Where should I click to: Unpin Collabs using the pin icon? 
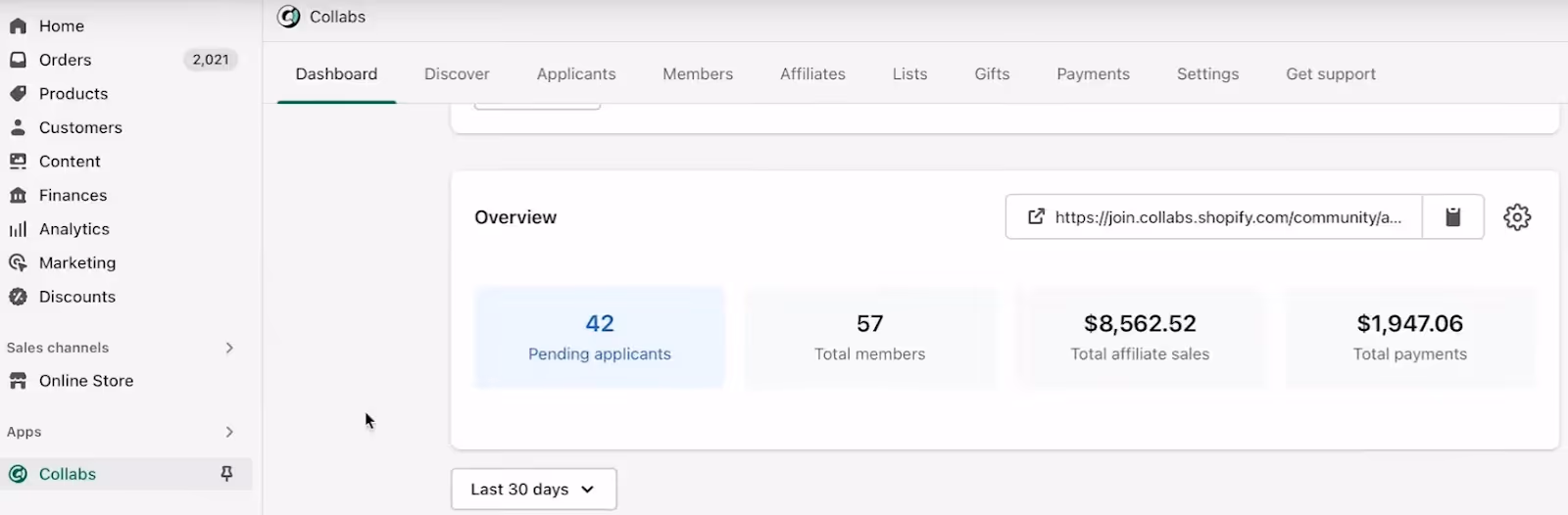tap(226, 474)
